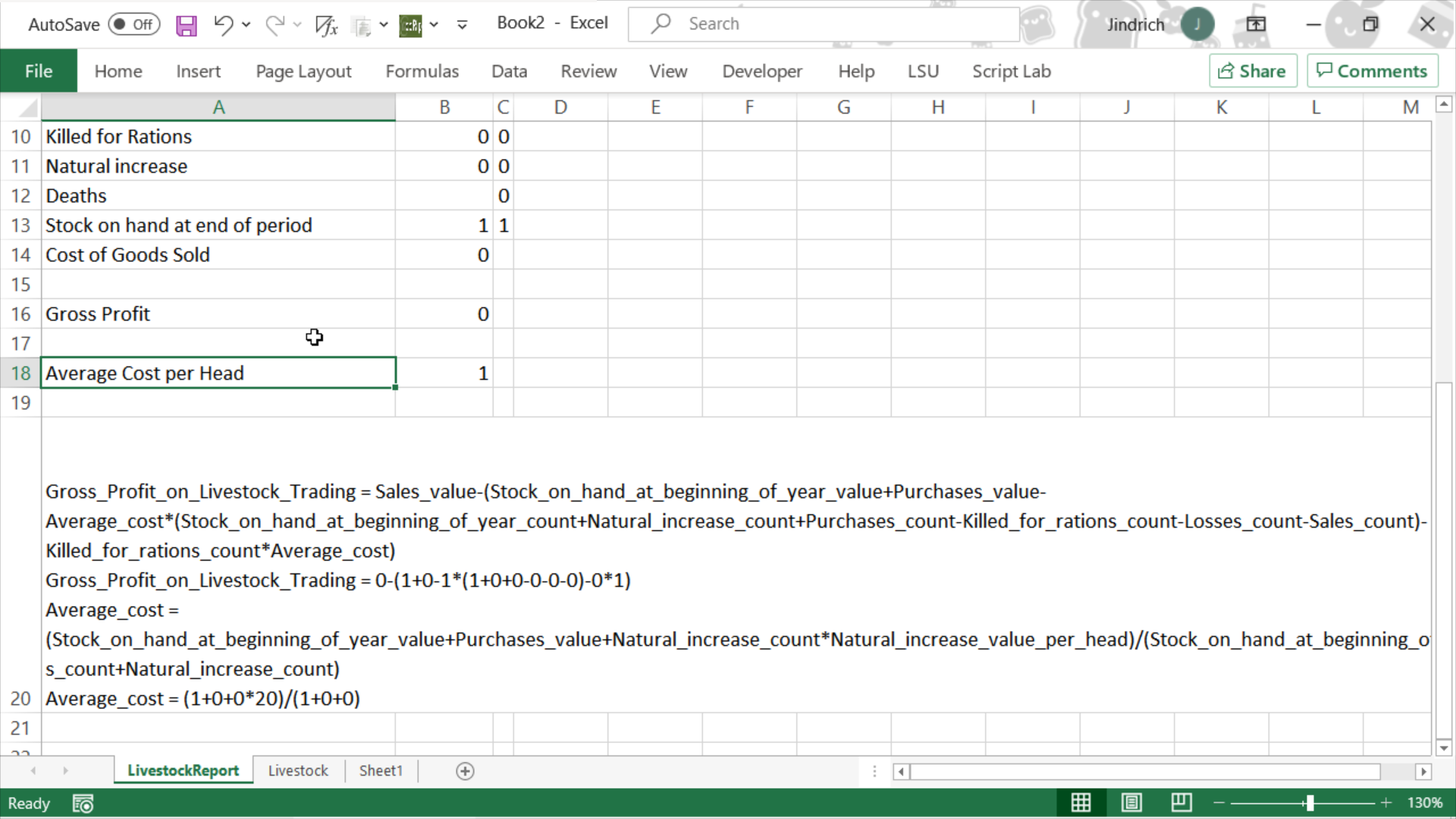Click the Insert Function icon

point(326,24)
